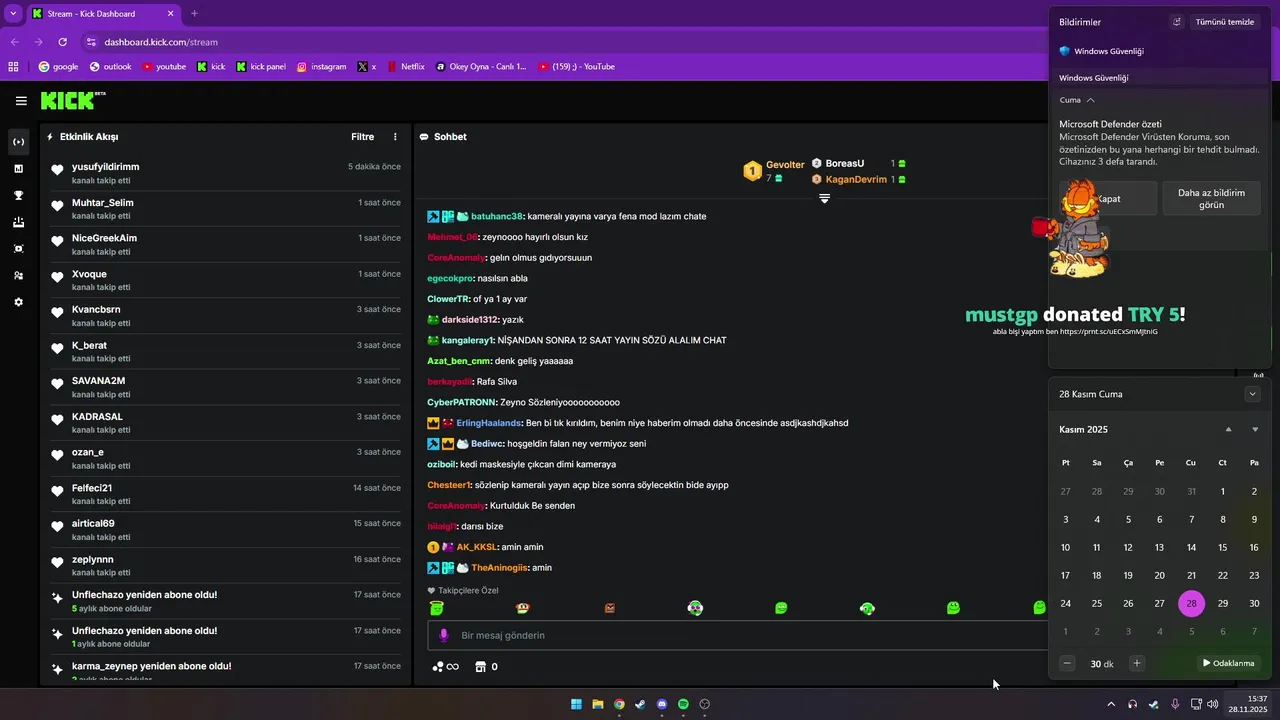
Task: Open the activity feed three-dot menu
Action: [x=395, y=137]
